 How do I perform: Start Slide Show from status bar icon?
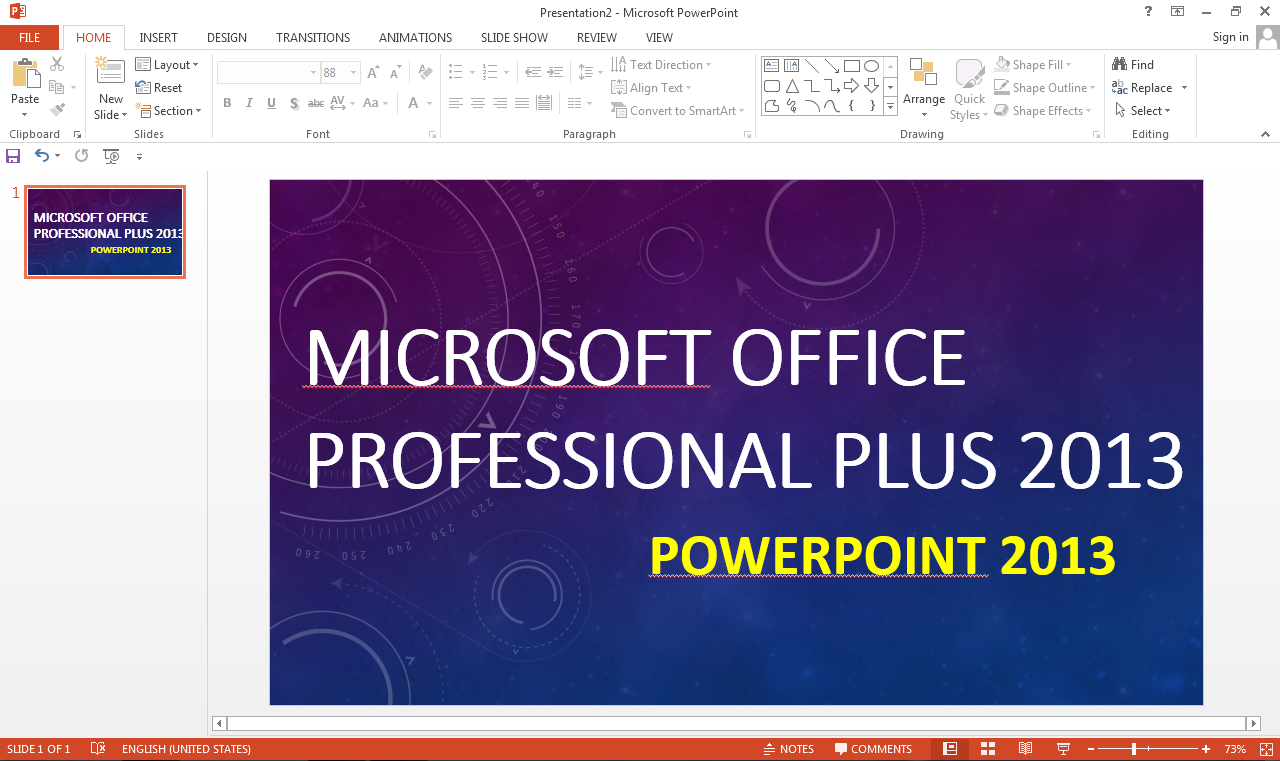[x=1062, y=749]
